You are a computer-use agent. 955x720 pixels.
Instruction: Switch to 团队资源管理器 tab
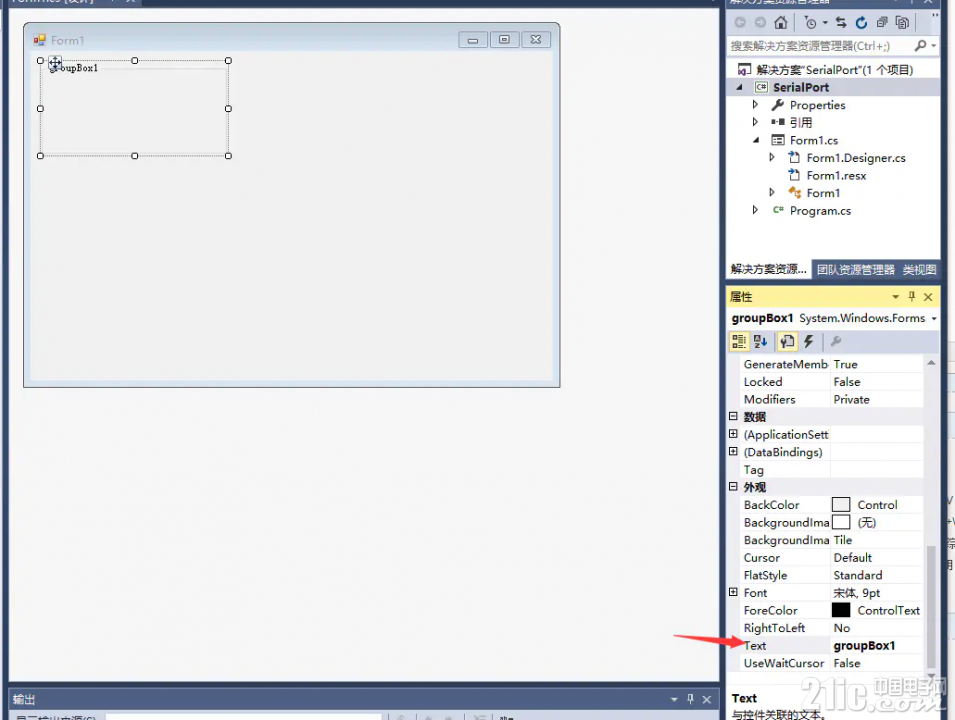tap(855, 270)
